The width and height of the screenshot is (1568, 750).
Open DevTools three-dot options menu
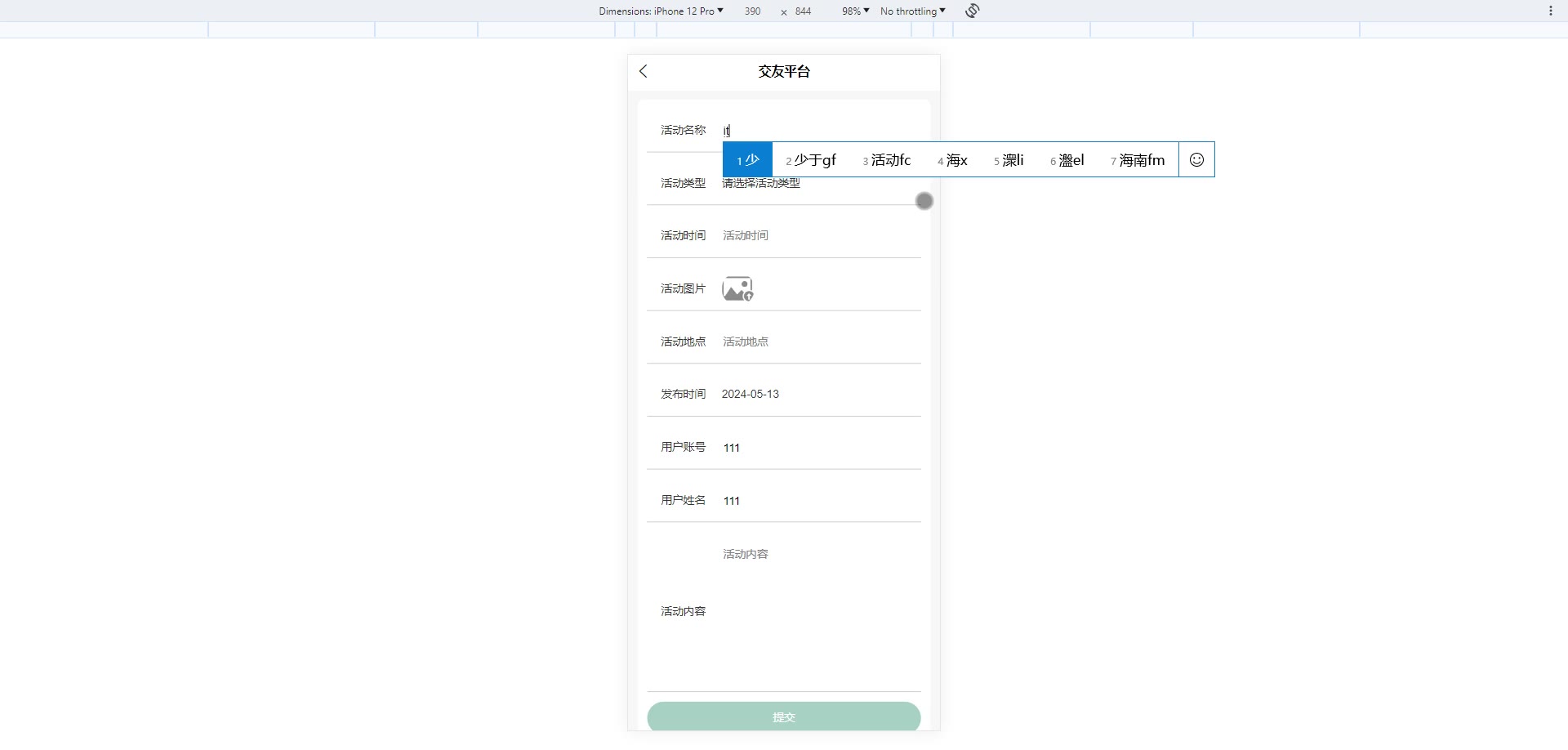(x=1550, y=11)
